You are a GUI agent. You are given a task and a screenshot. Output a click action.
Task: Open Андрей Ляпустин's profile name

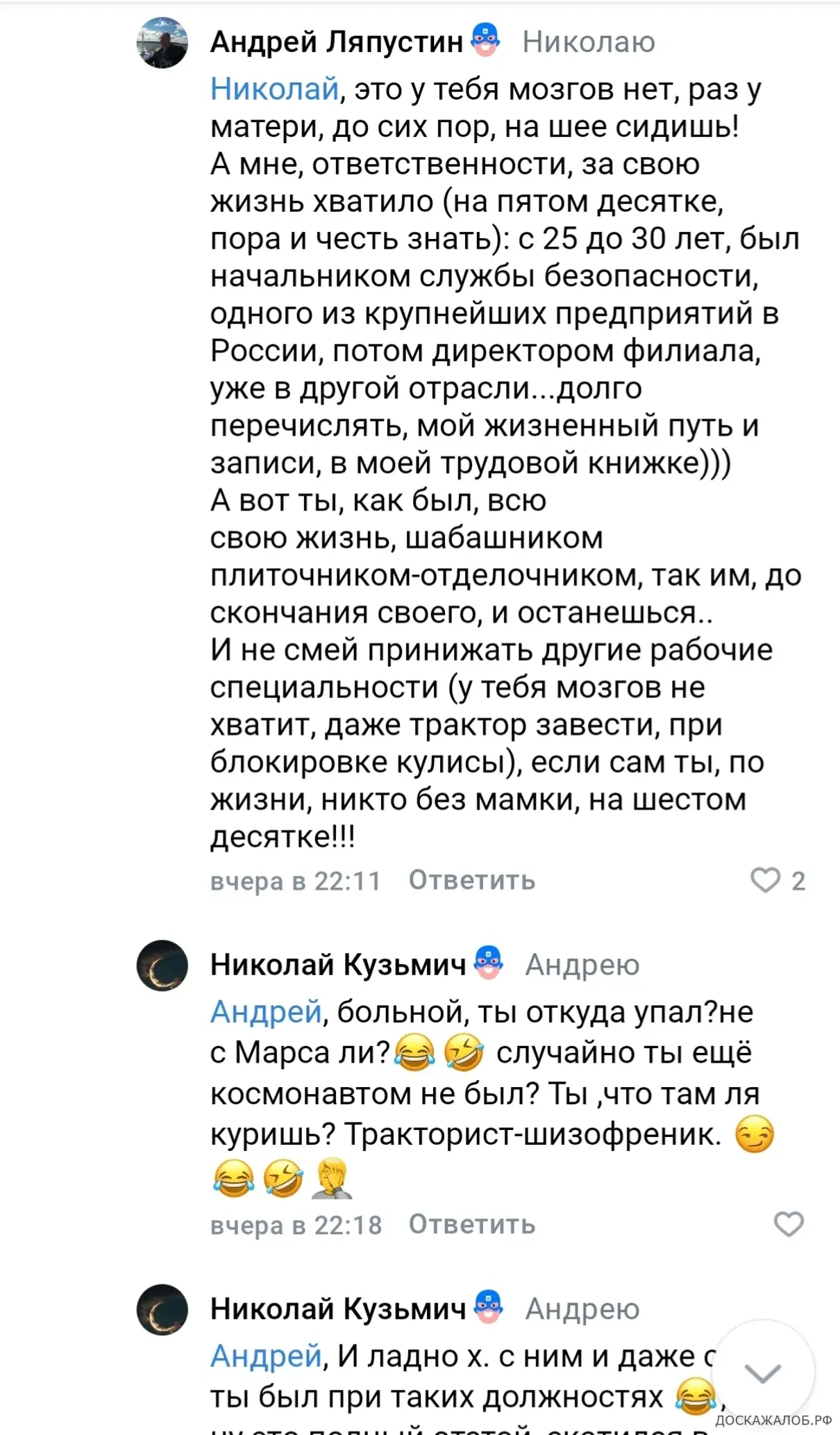[x=337, y=42]
